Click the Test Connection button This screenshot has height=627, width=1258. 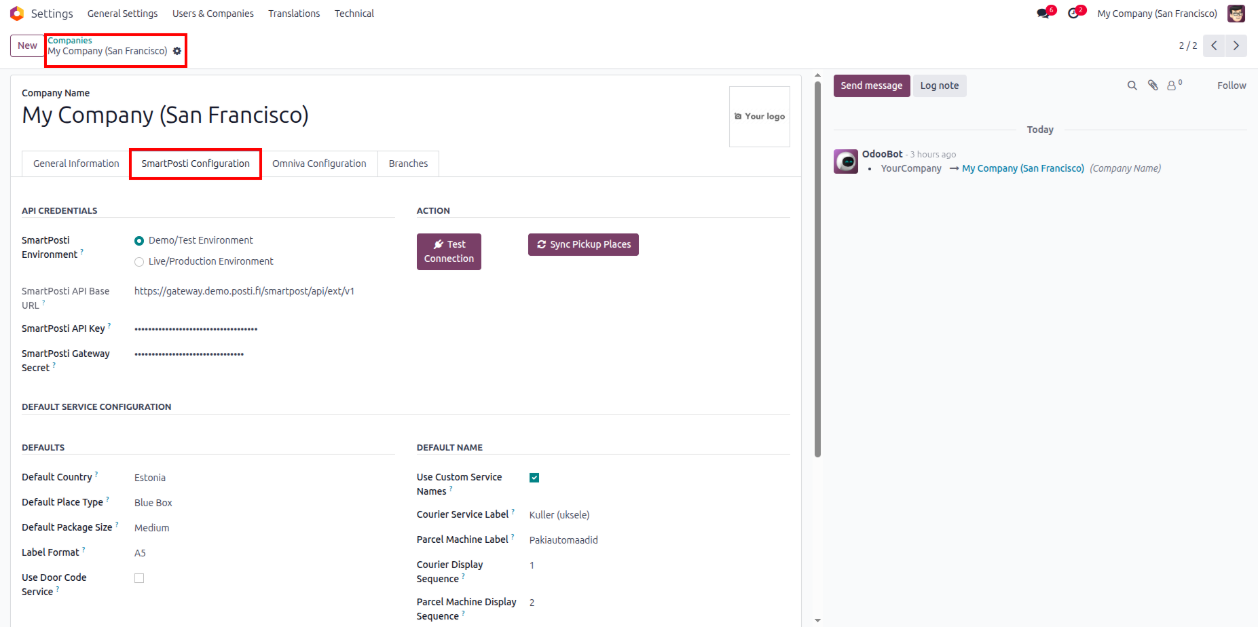click(x=448, y=251)
